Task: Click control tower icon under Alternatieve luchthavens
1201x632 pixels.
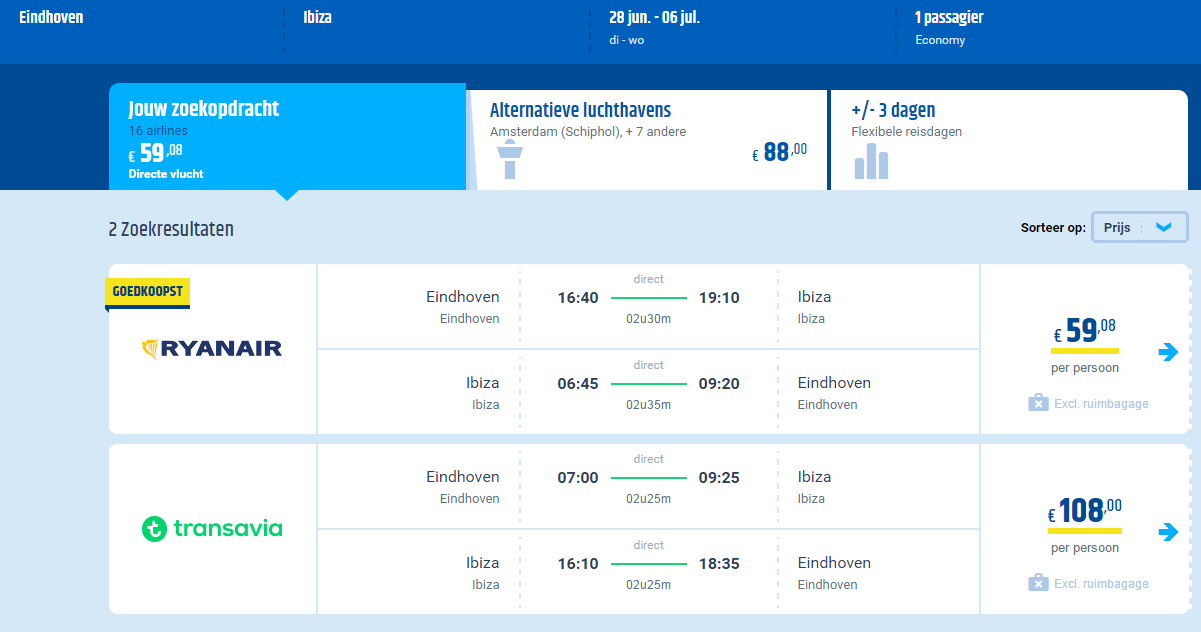Action: click(510, 160)
